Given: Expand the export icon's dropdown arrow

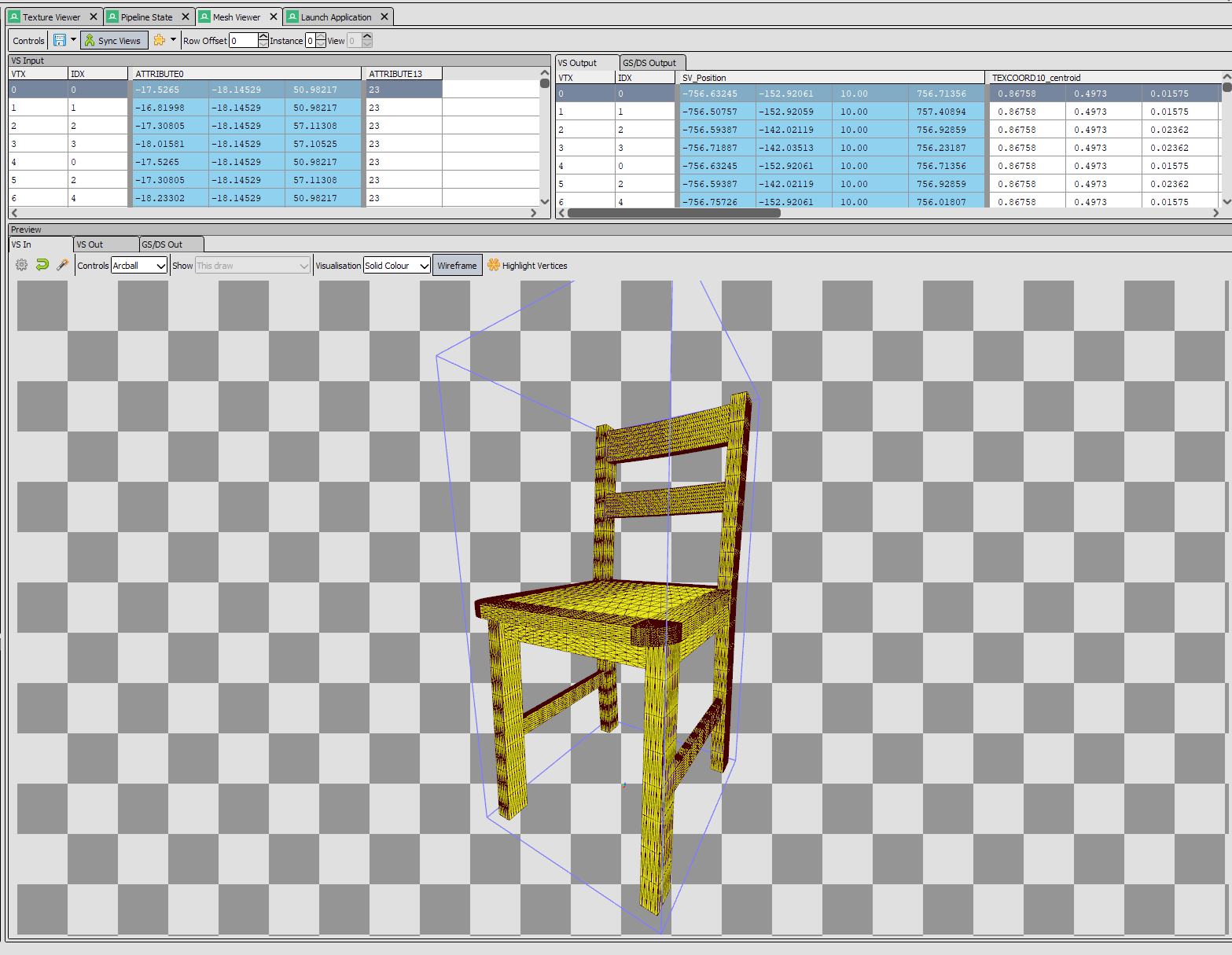Looking at the screenshot, I should 74,40.
